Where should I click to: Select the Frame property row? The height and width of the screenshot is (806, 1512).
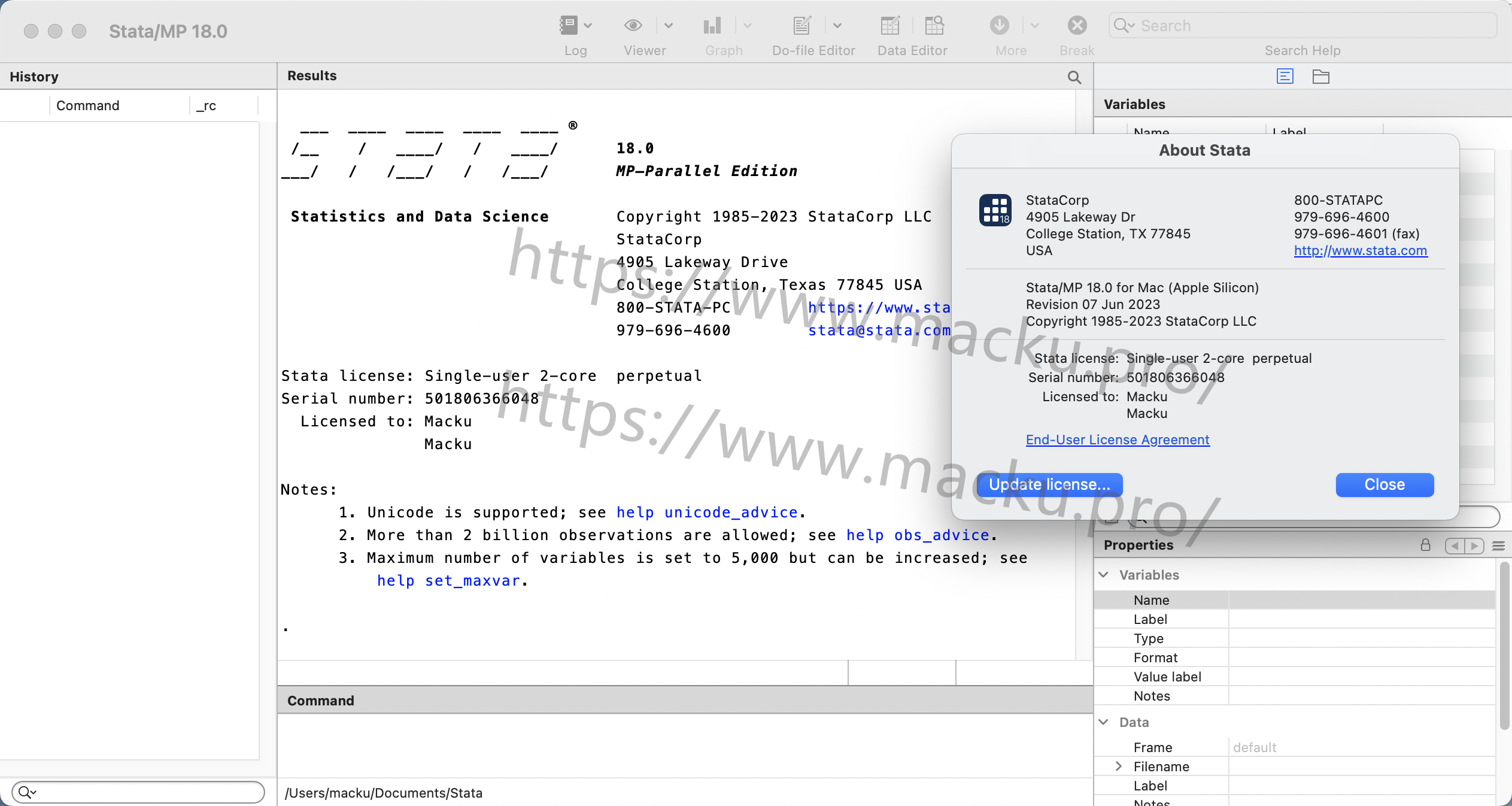coord(1294,747)
